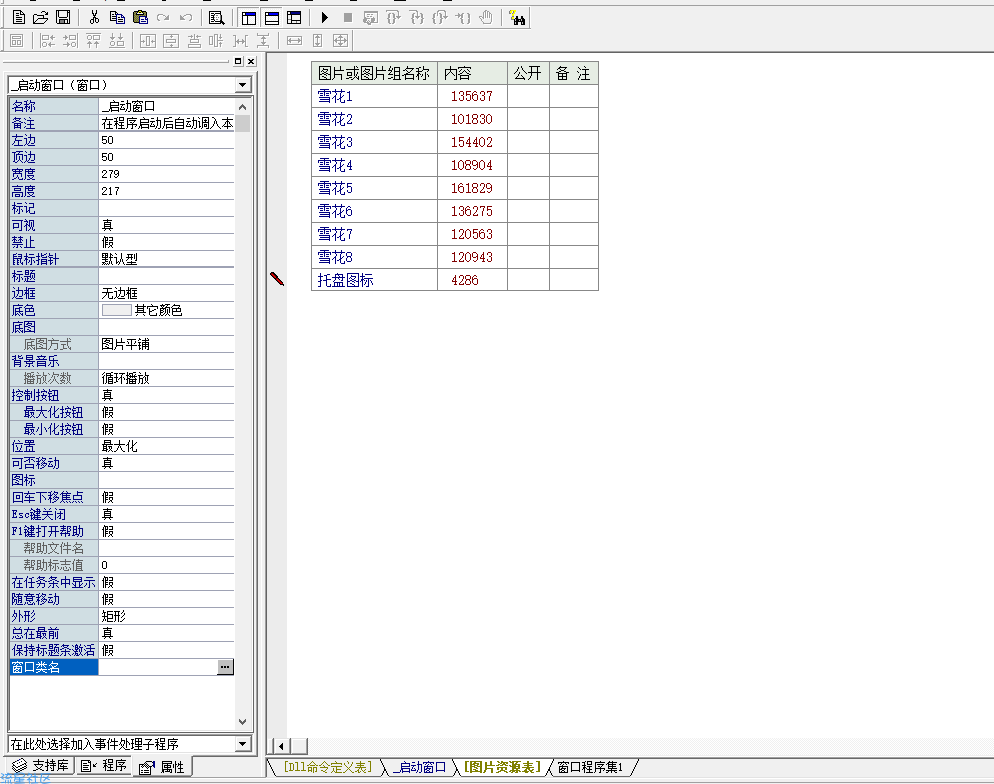Click the Find binoculars help icon
994x784 pixels.
tap(516, 17)
